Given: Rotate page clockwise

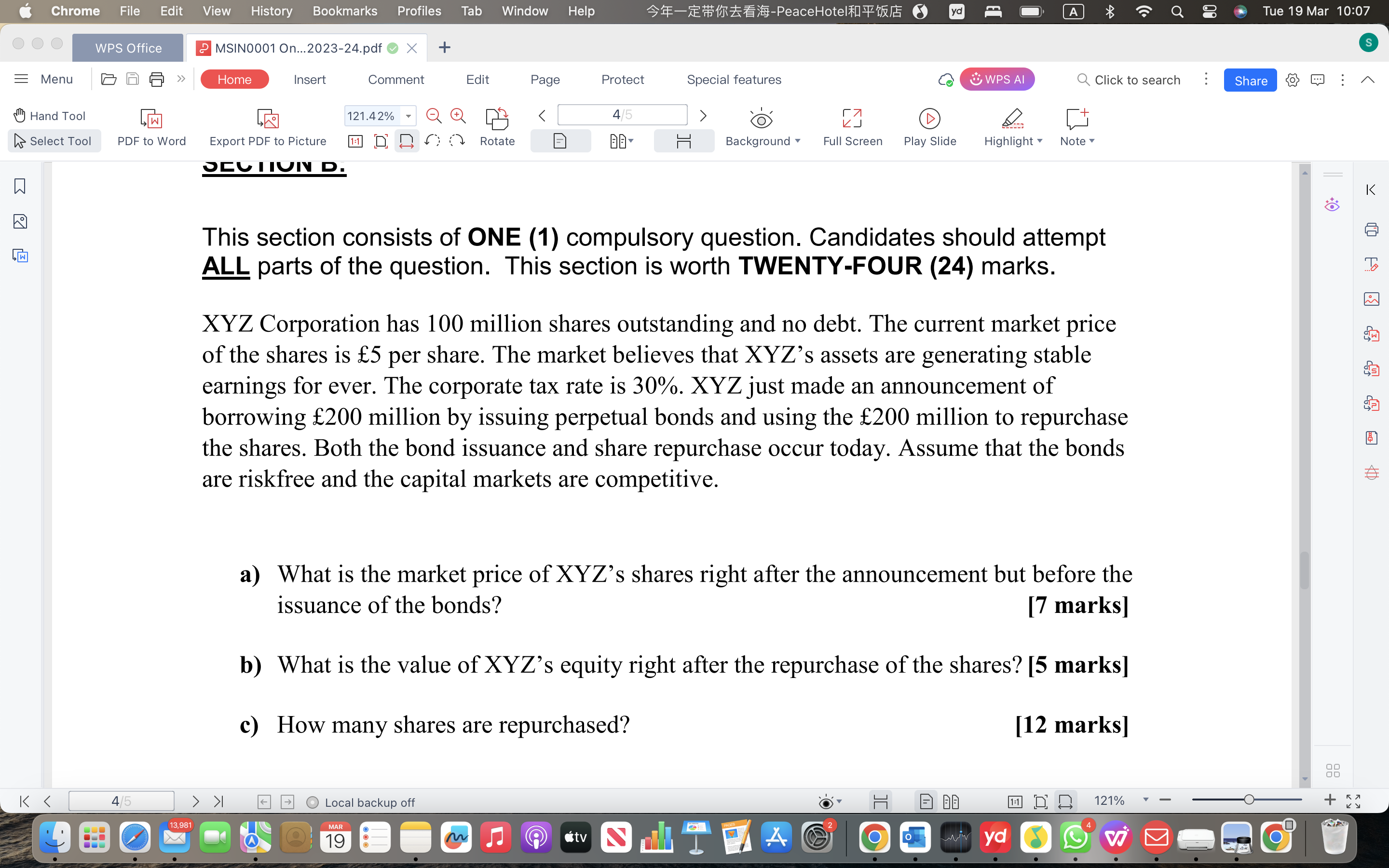Looking at the screenshot, I should 457,141.
